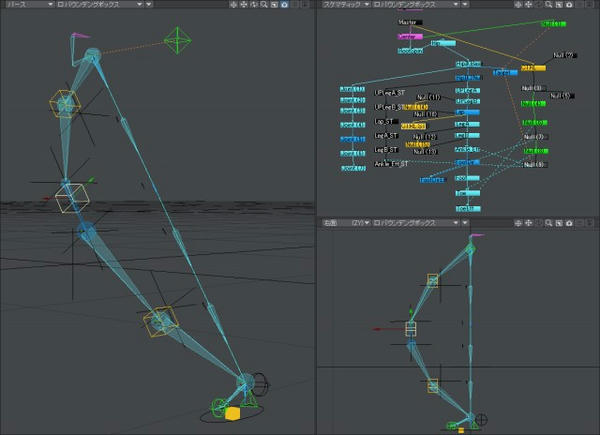Click the maximize viewport icon in schematic header
Screen dimensions: 600x435
pos(559,5)
